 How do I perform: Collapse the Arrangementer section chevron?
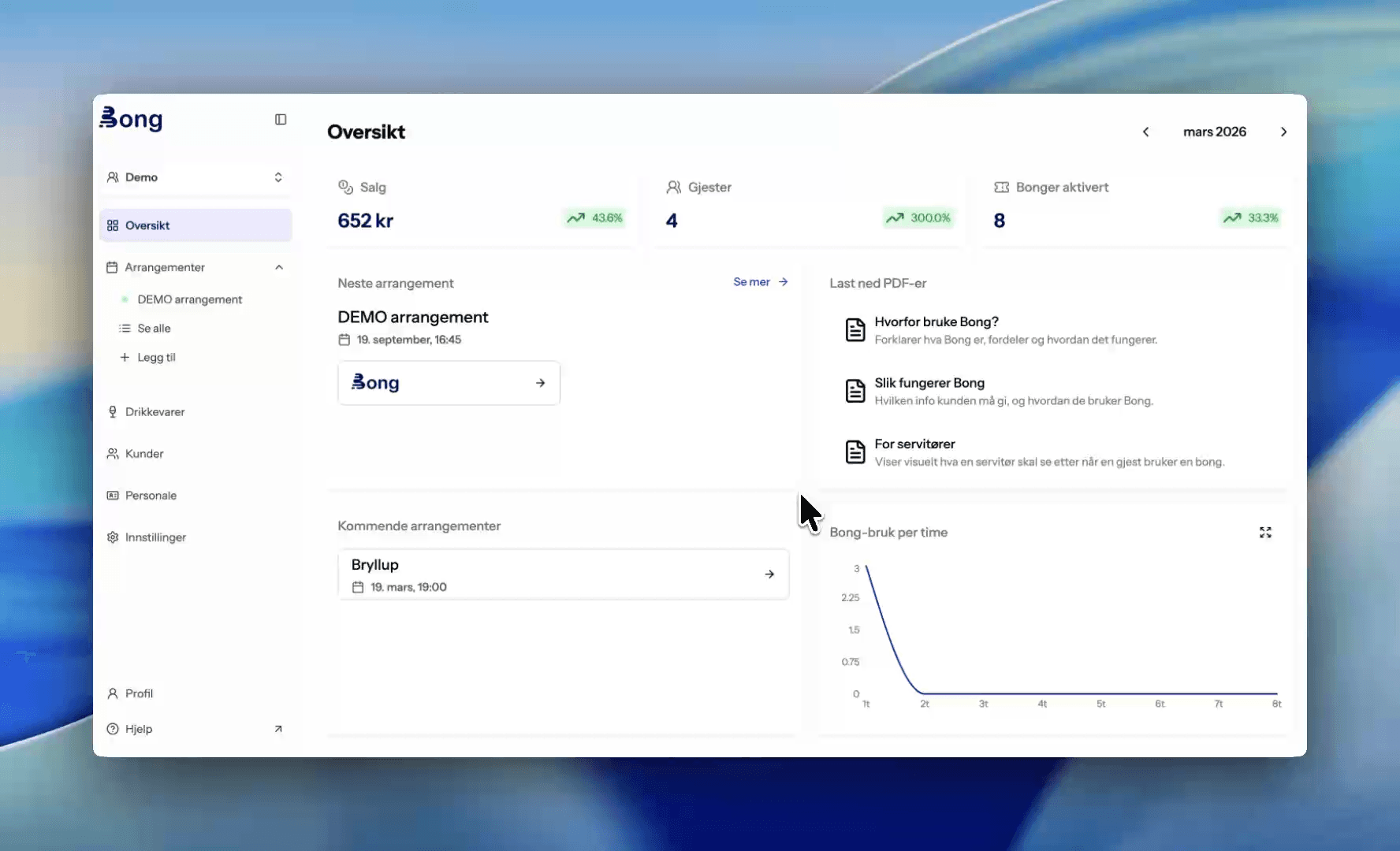(x=279, y=268)
